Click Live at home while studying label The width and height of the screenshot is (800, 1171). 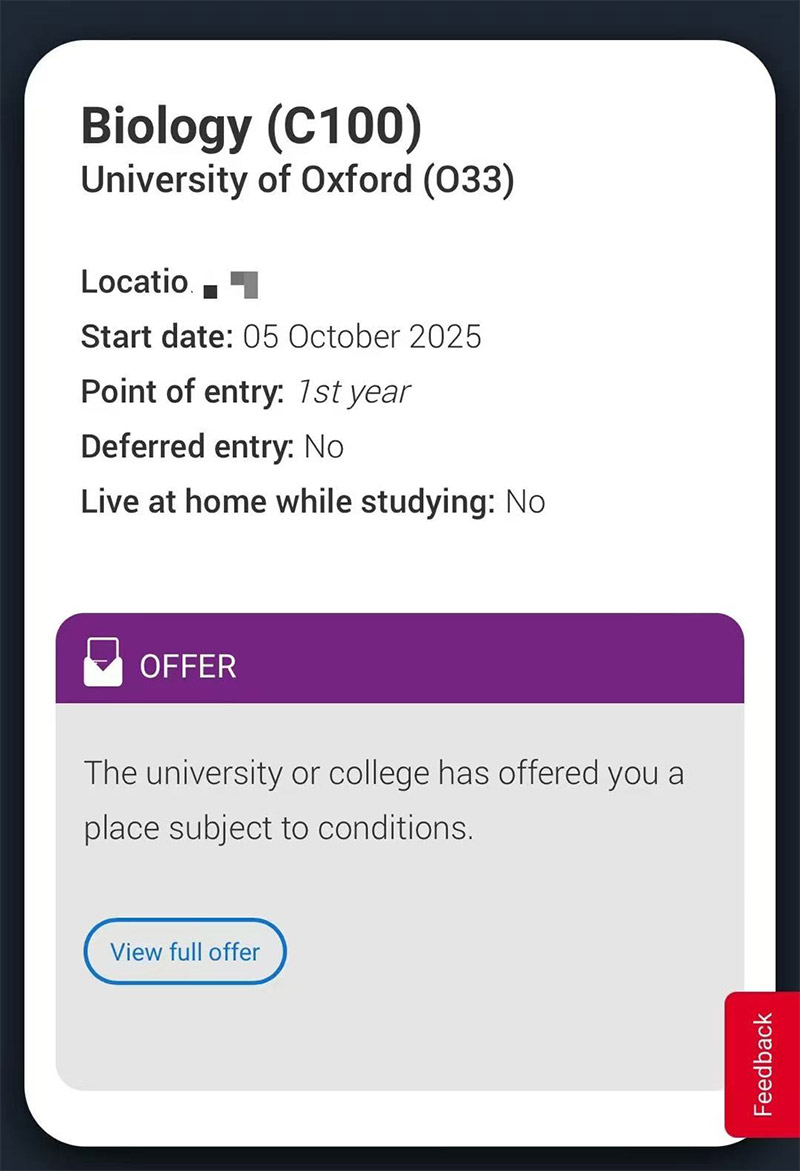[x=288, y=502]
